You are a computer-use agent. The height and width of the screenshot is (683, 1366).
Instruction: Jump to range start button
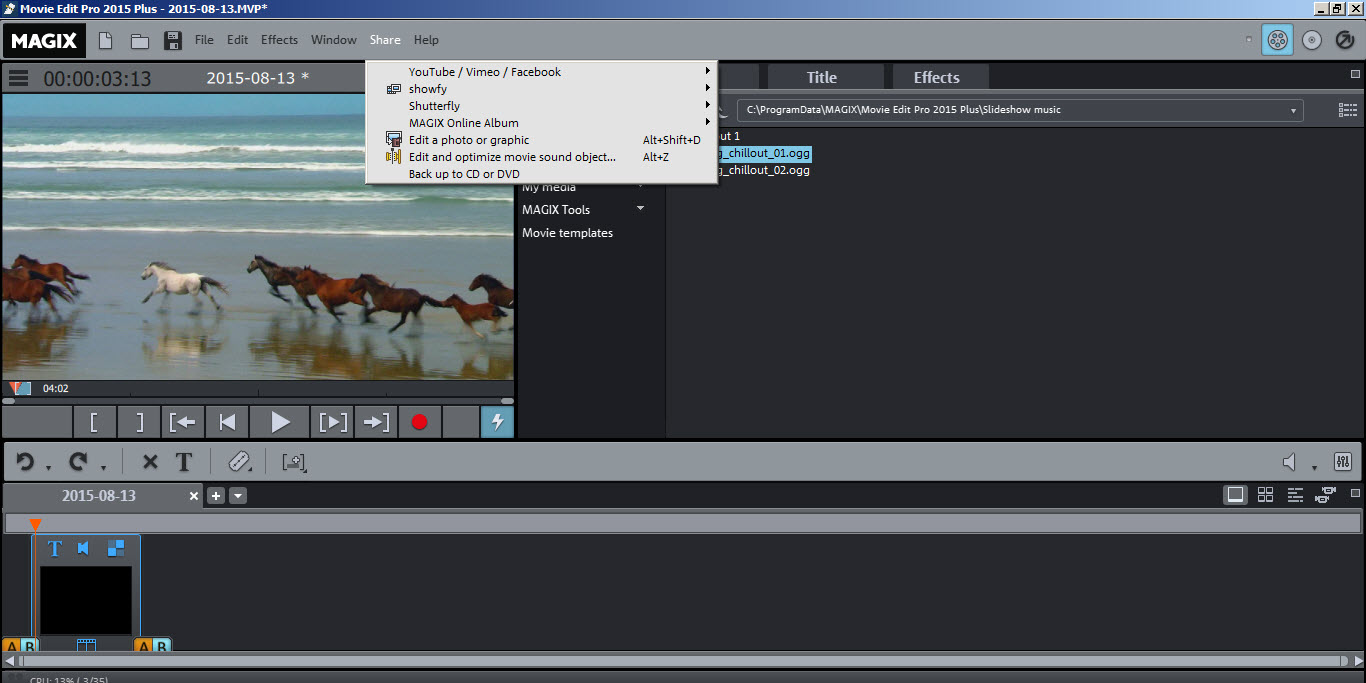pyautogui.click(x=183, y=422)
